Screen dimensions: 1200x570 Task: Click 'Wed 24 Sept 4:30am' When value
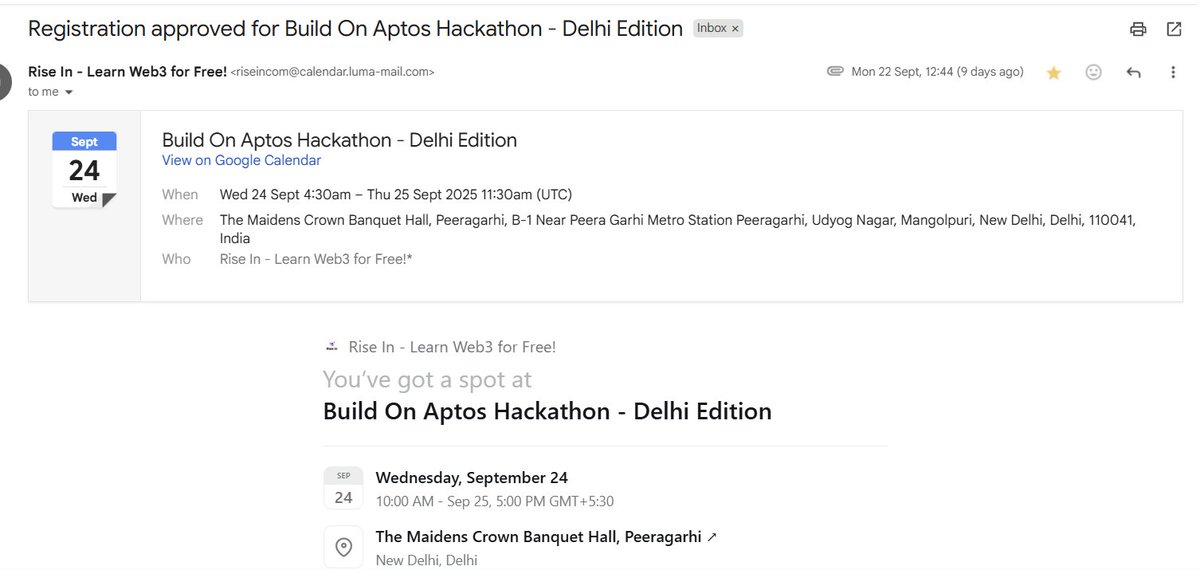click(x=396, y=194)
